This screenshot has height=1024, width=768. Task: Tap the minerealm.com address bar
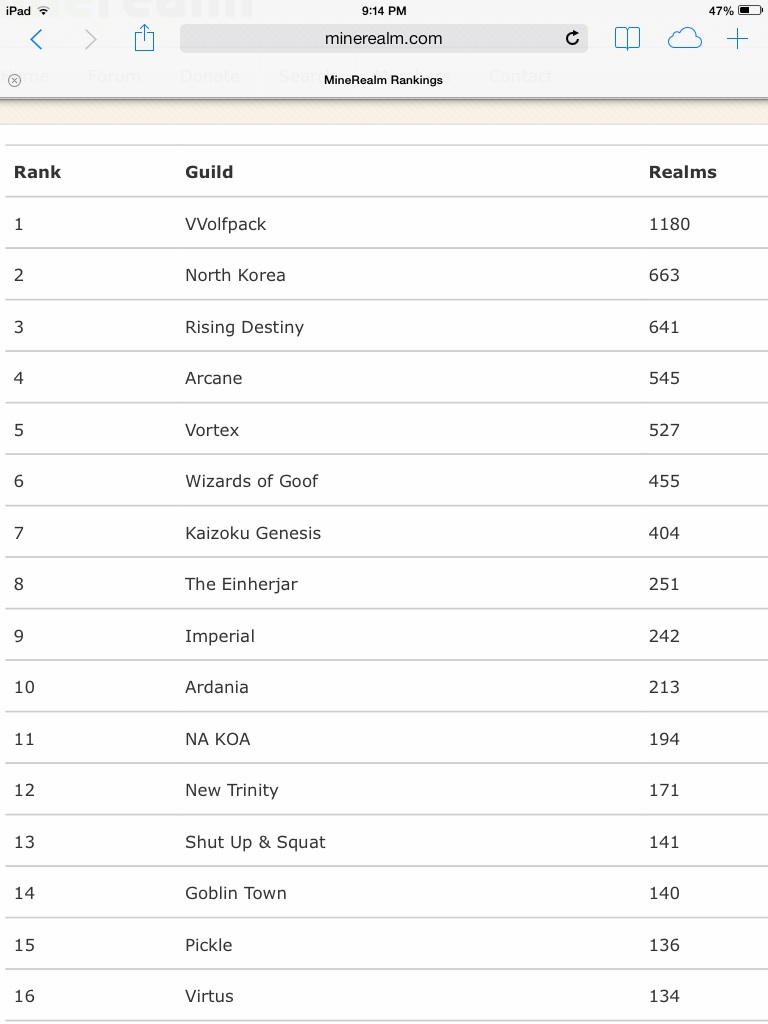click(383, 39)
